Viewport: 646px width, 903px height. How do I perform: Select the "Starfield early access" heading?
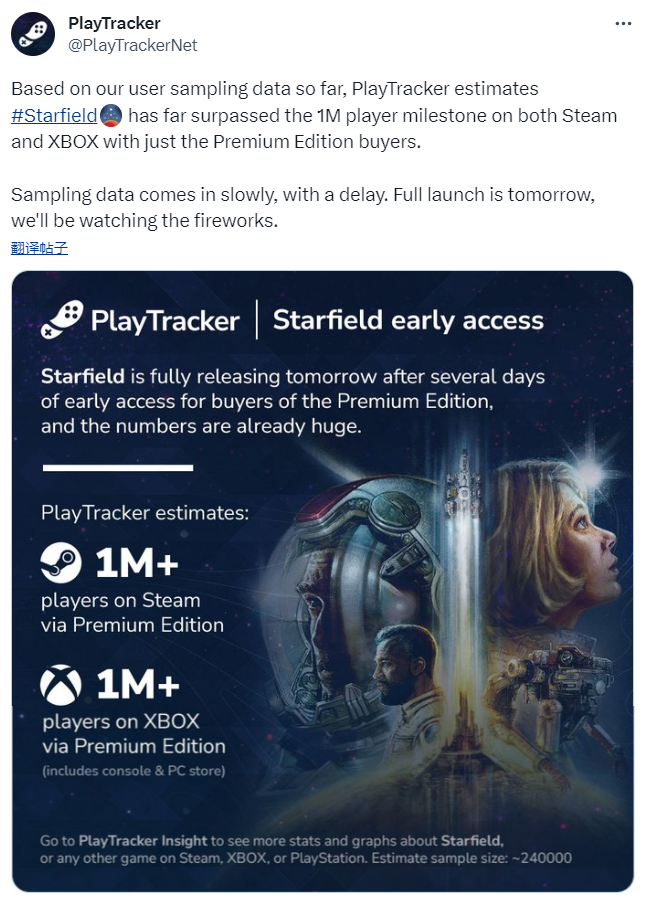point(408,320)
